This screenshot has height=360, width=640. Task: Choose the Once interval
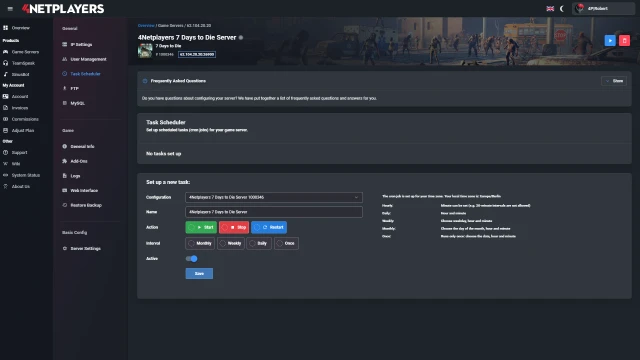[286, 243]
